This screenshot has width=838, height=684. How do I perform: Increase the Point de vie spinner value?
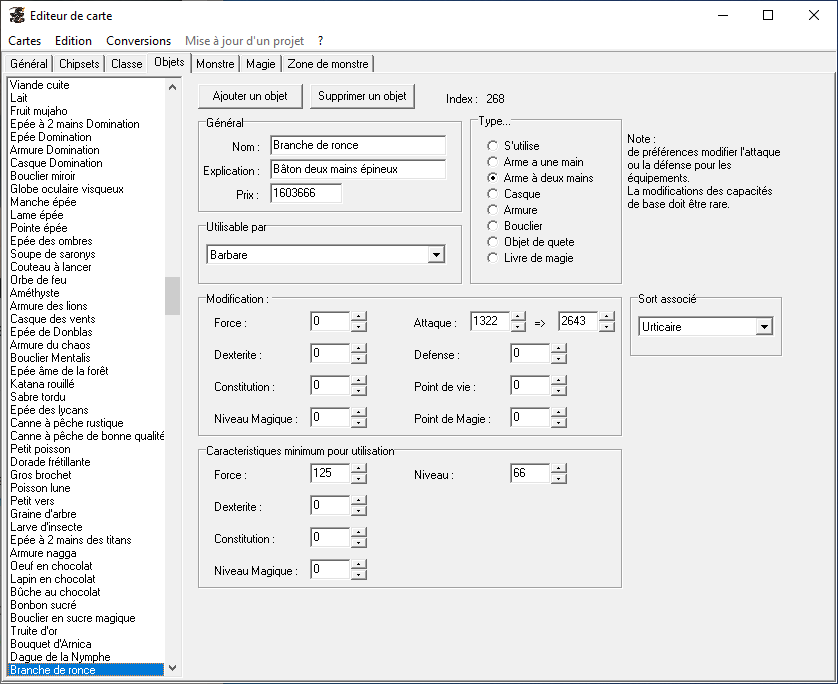558,381
